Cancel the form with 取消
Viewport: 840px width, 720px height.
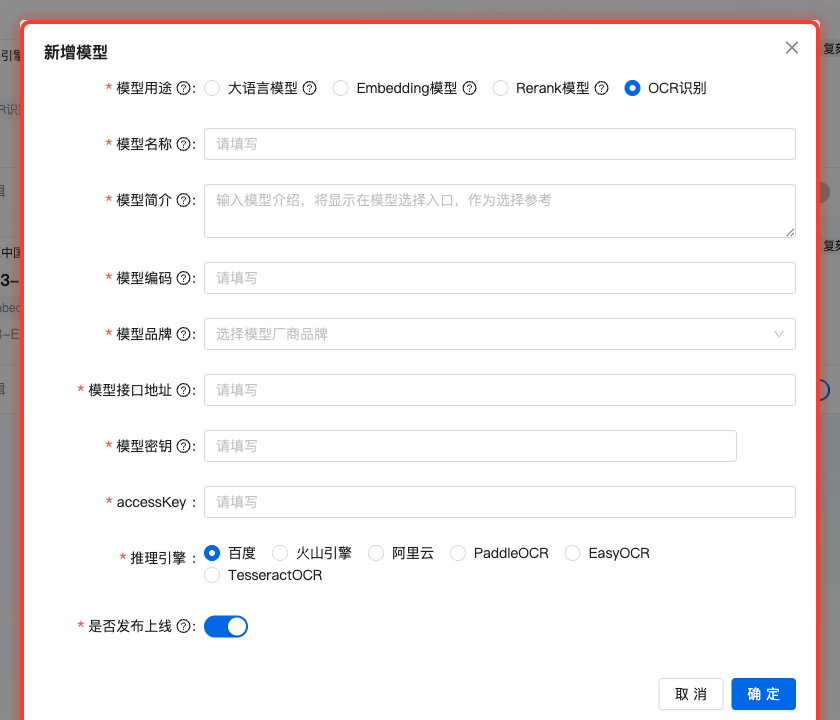690,693
